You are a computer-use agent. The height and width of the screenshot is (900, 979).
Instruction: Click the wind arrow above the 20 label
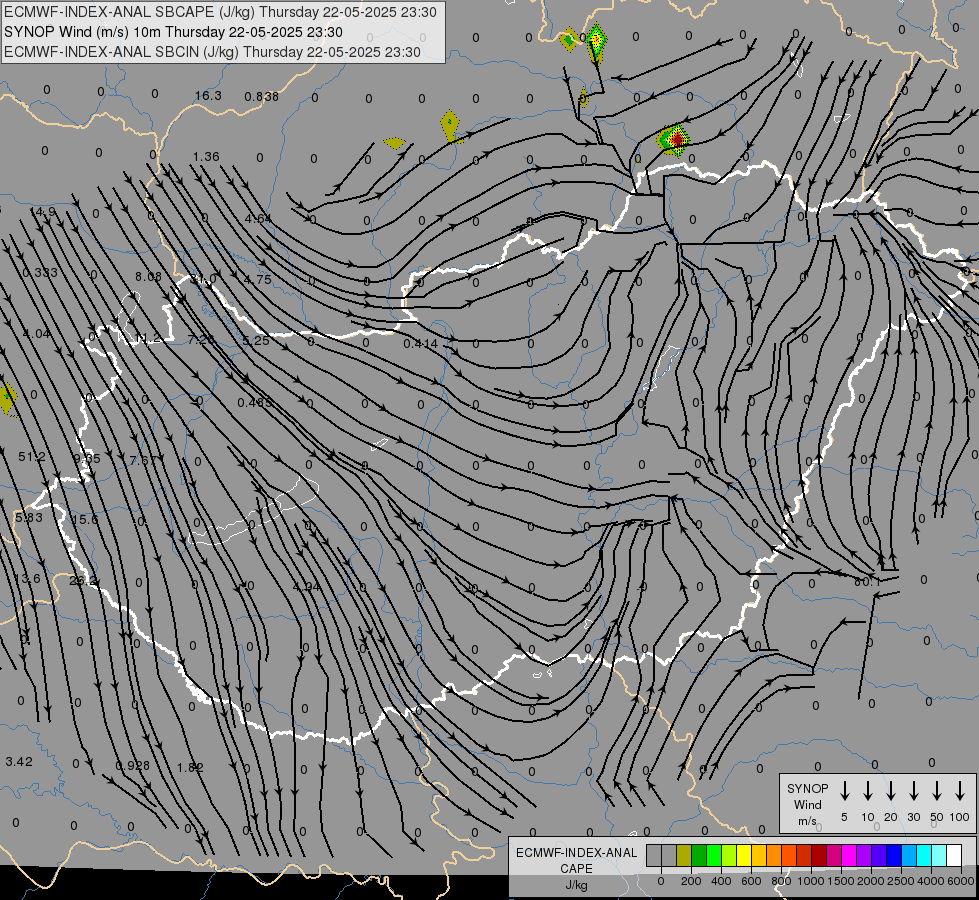coord(890,791)
